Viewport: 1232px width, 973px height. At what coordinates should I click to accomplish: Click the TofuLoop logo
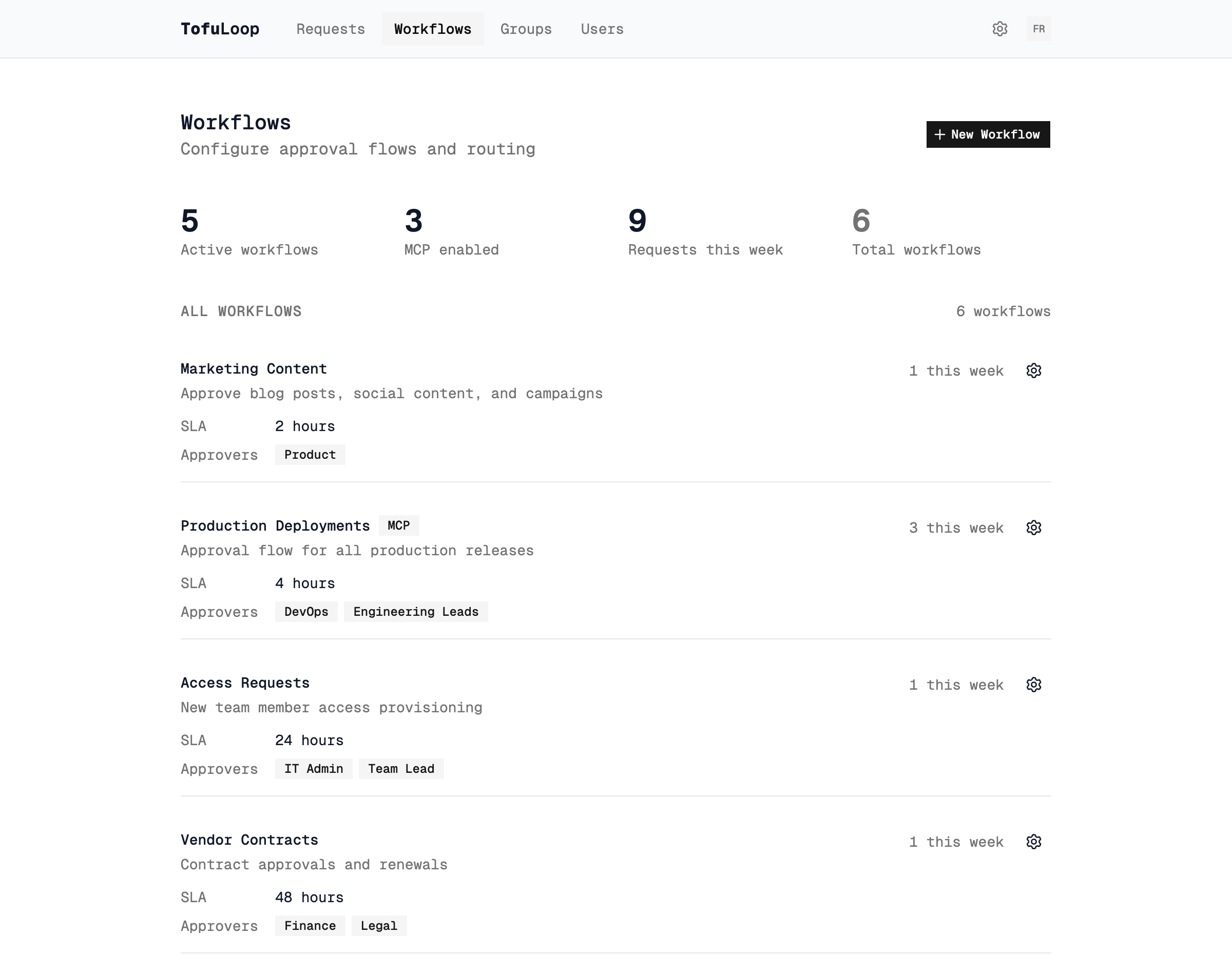coord(220,29)
